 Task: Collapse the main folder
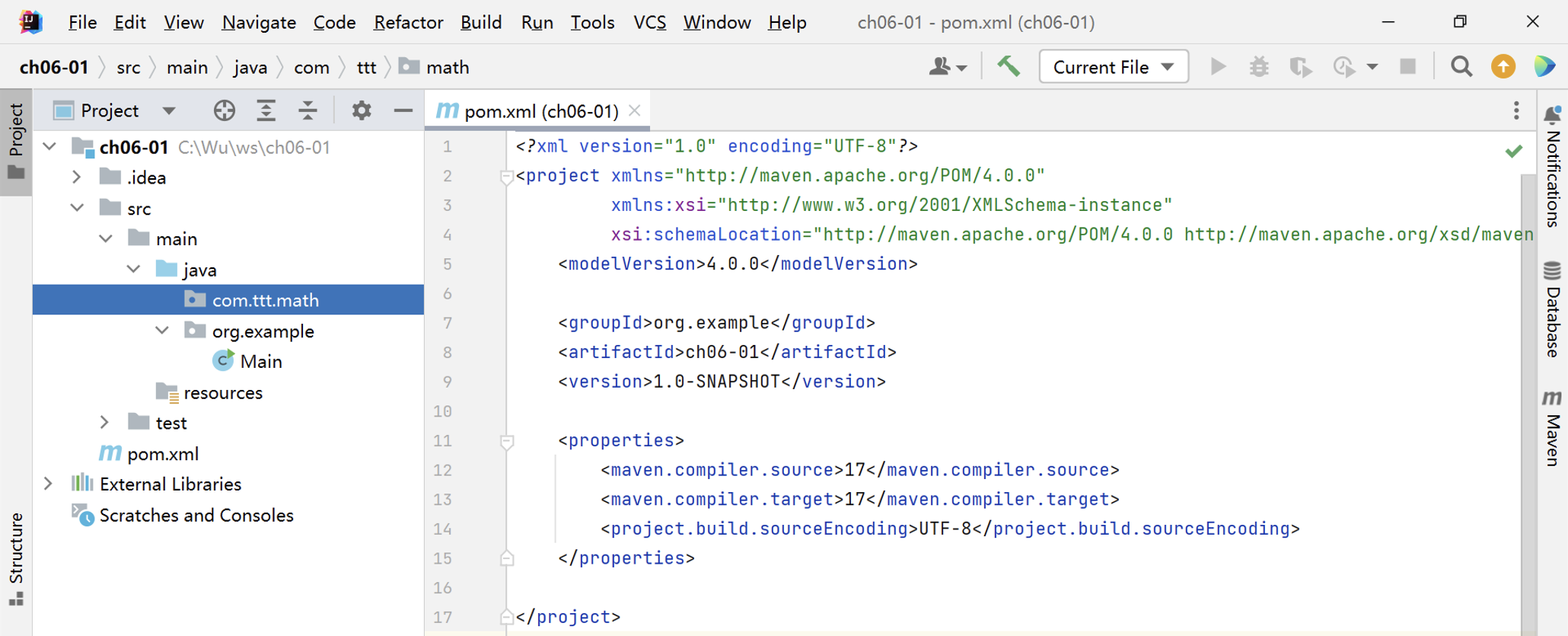click(106, 238)
